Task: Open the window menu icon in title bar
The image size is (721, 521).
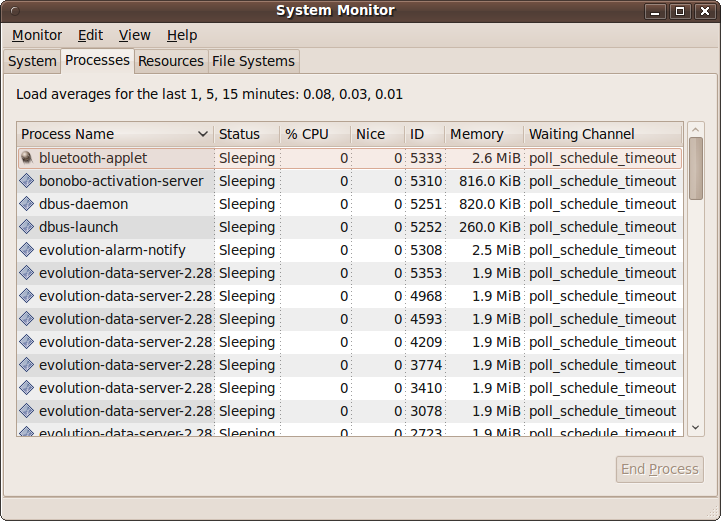Action: (x=15, y=11)
